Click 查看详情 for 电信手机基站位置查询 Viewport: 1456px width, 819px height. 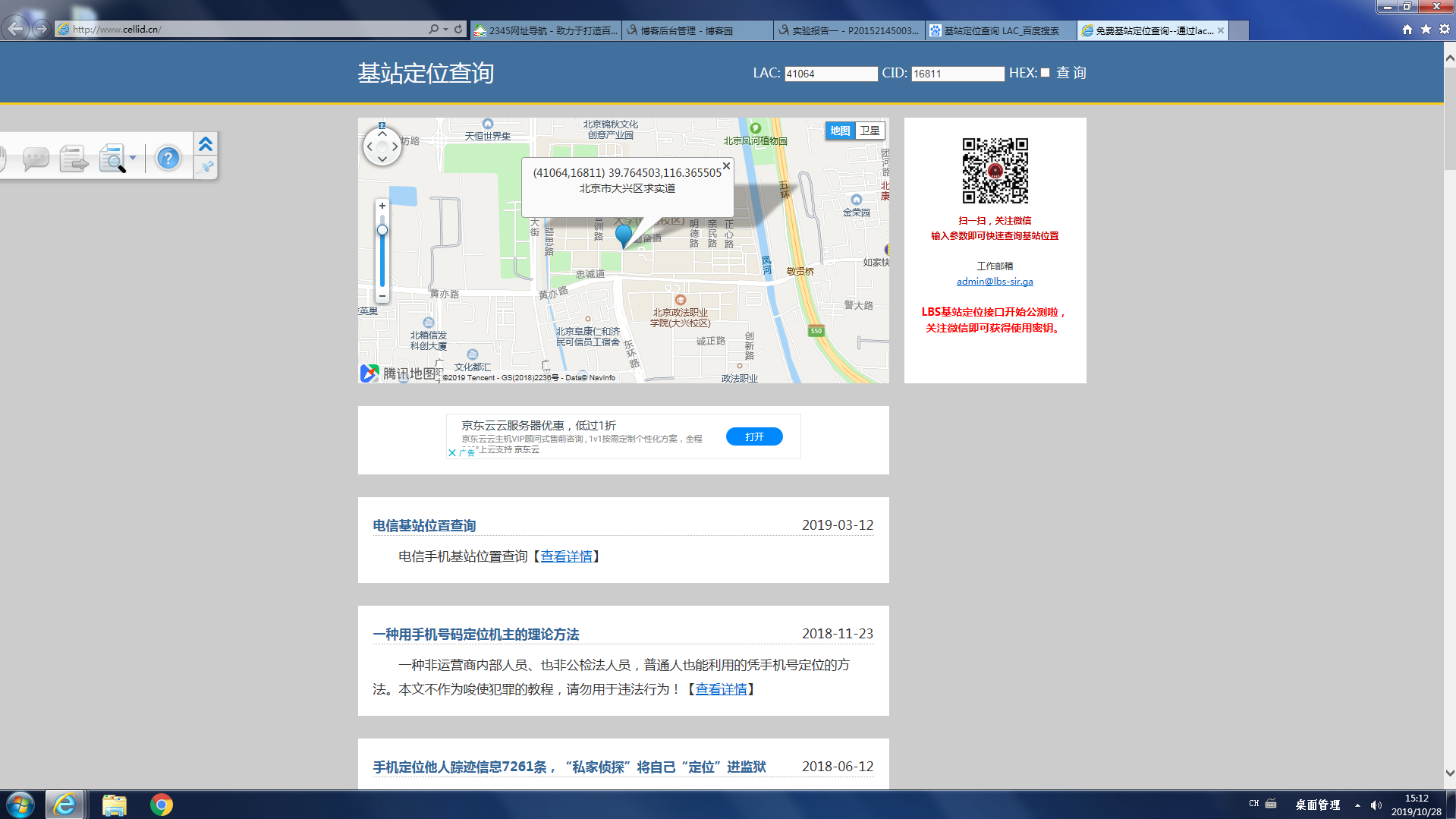point(566,556)
